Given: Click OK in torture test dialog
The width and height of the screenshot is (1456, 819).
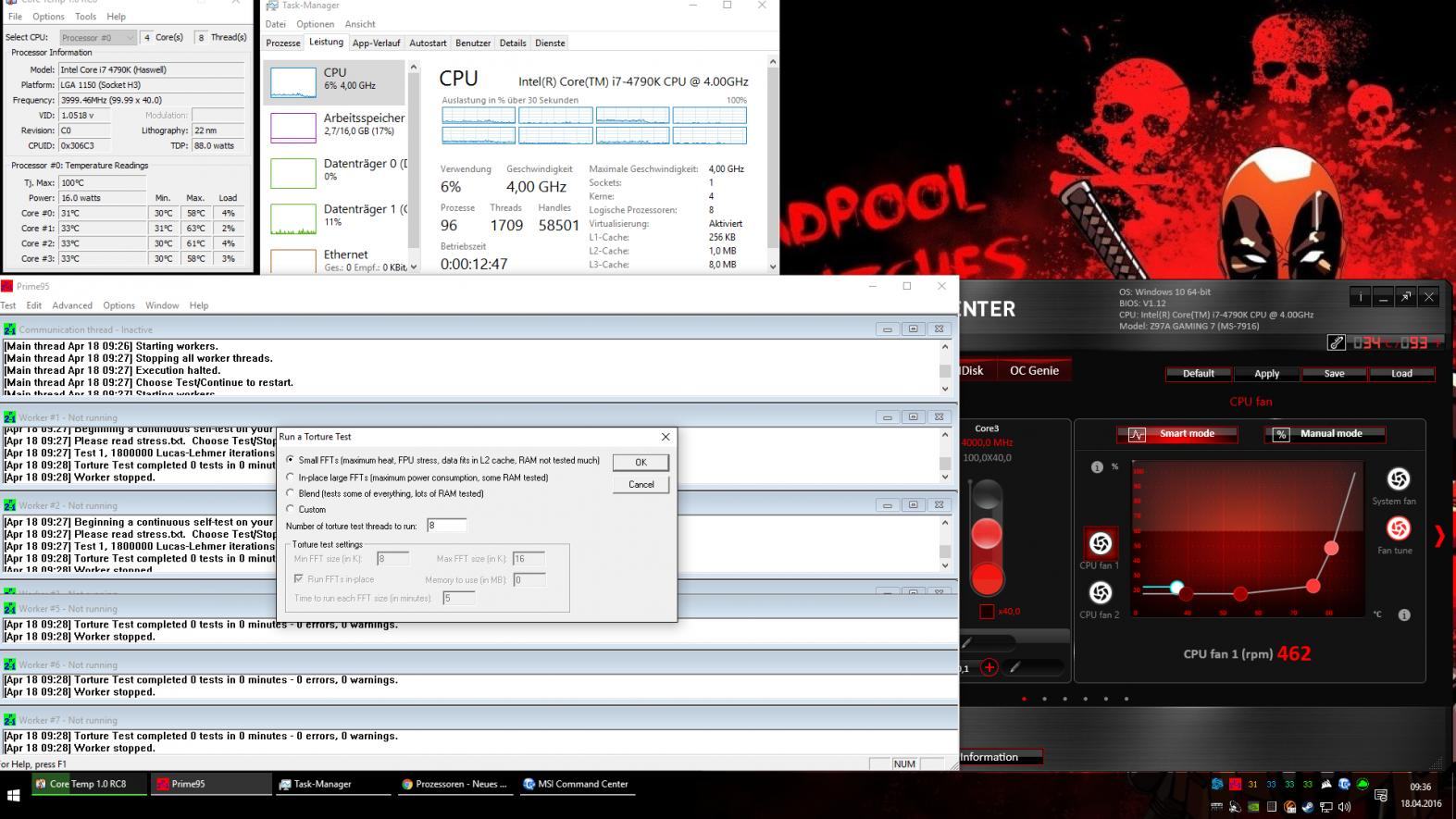Looking at the screenshot, I should click(641, 462).
